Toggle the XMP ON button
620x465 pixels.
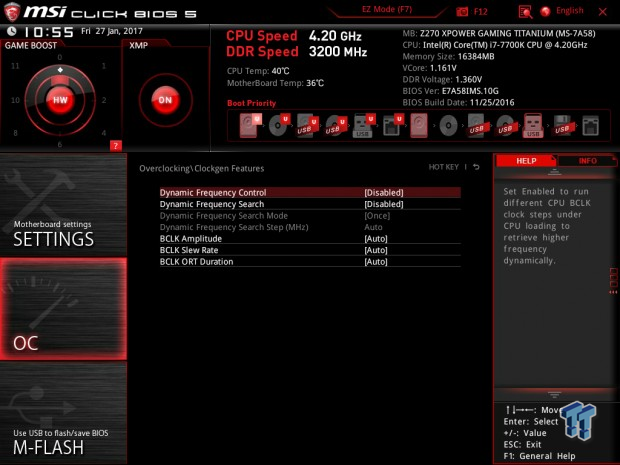tap(165, 100)
